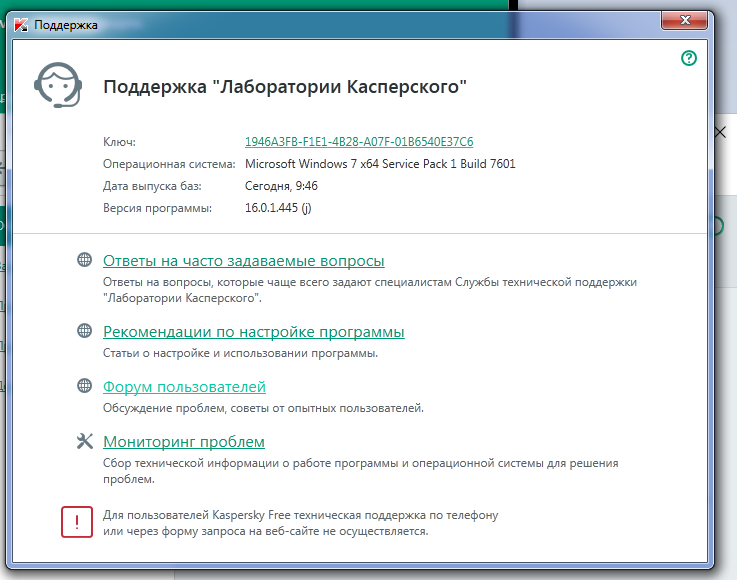Click the label Версия программы:

[x=157, y=208]
